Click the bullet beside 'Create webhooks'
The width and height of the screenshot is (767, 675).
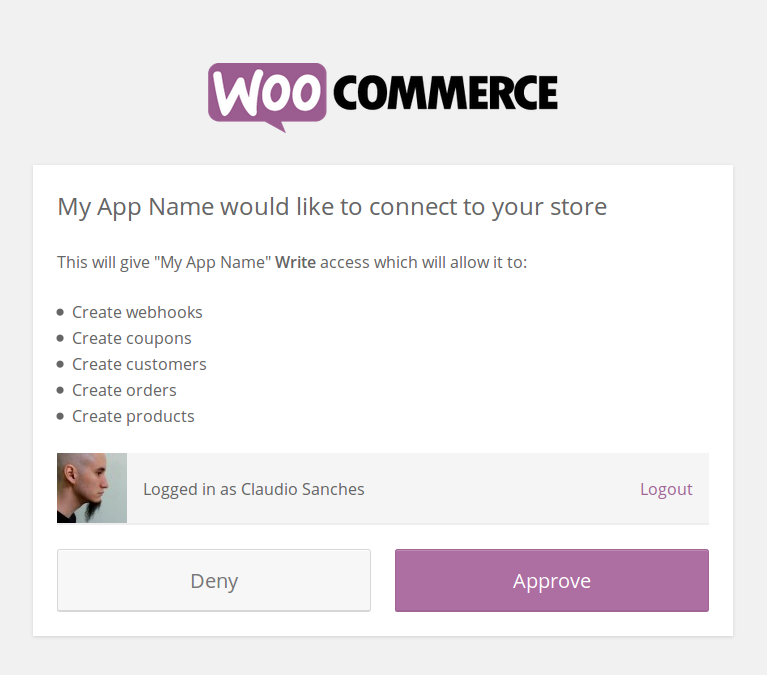(61, 312)
